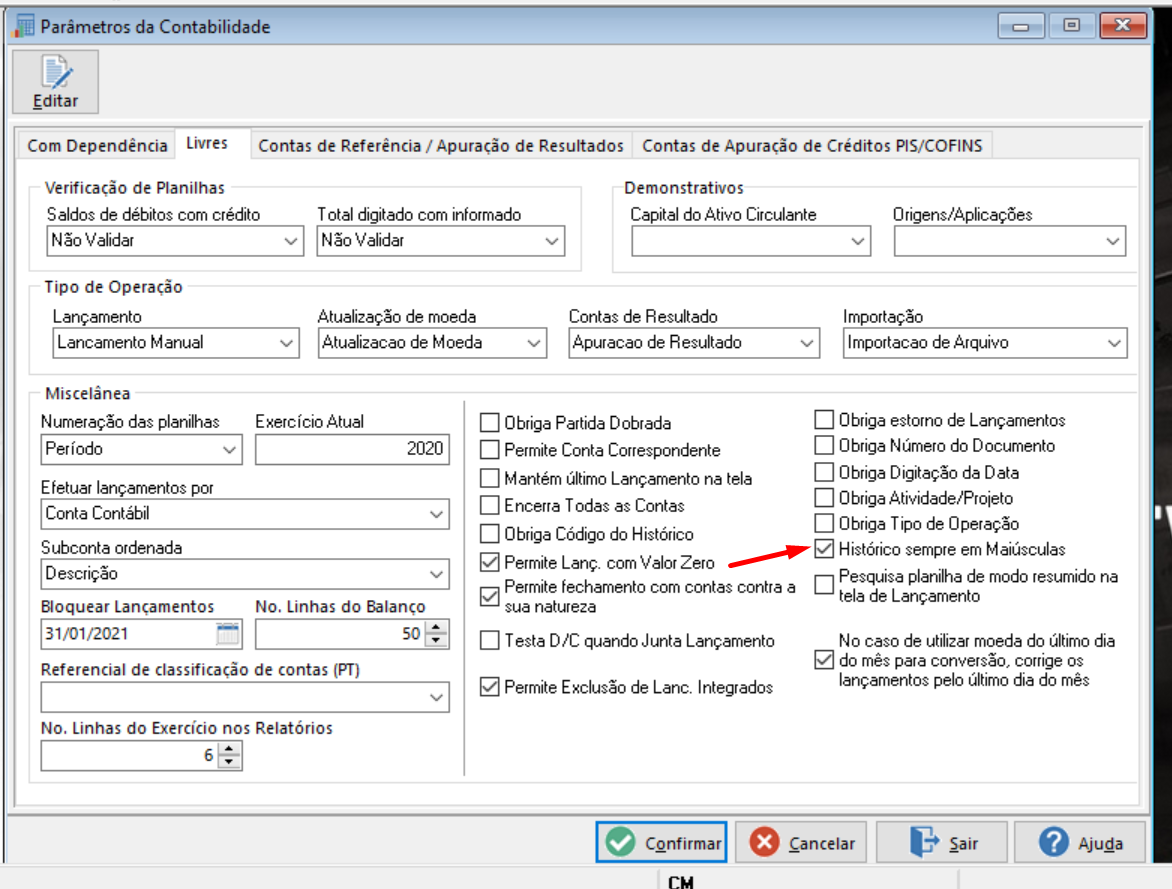Uncheck Histórico sempre em Maiúsculas

pos(824,549)
